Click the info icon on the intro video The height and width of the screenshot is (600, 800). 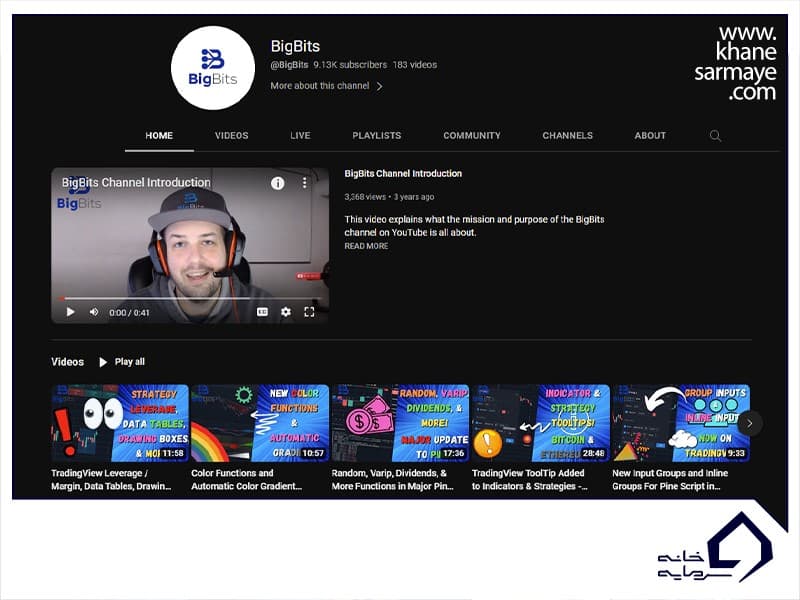[278, 183]
